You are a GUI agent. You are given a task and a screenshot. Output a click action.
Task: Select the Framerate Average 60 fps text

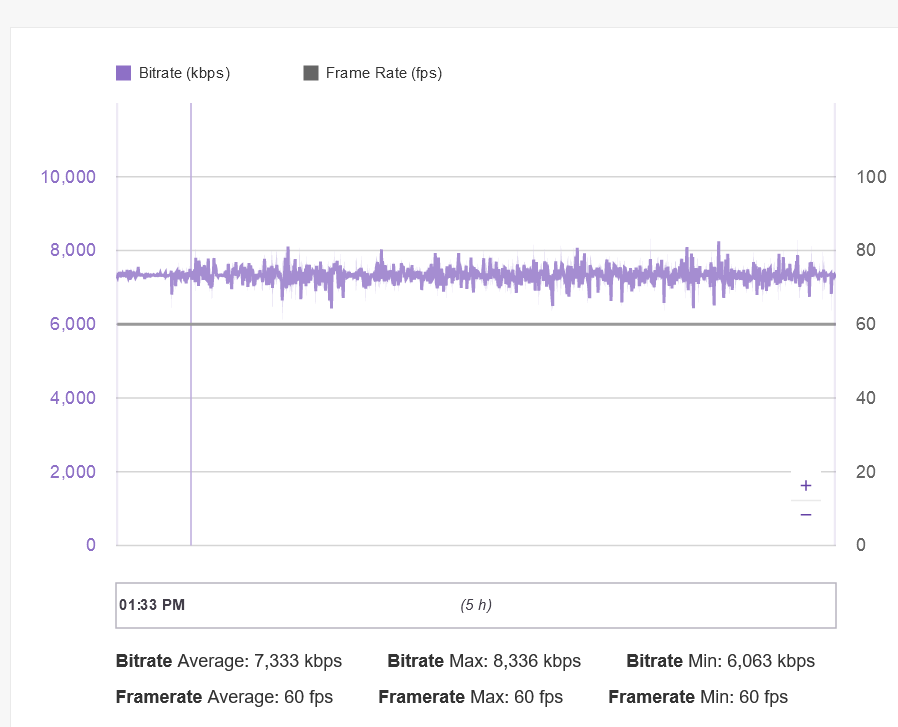tap(224, 697)
